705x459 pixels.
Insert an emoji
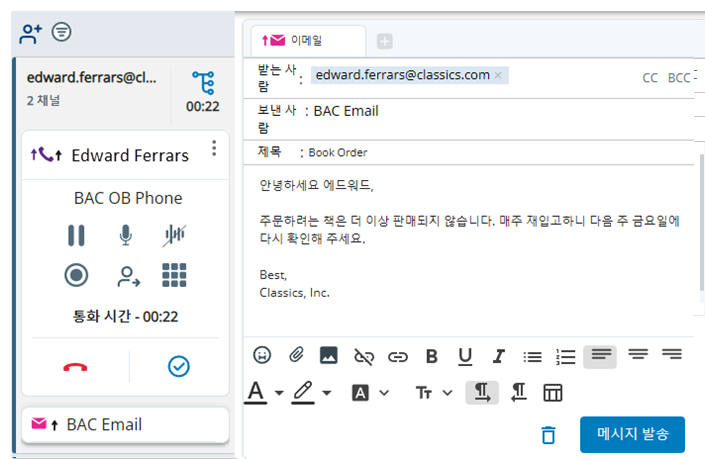click(x=262, y=355)
